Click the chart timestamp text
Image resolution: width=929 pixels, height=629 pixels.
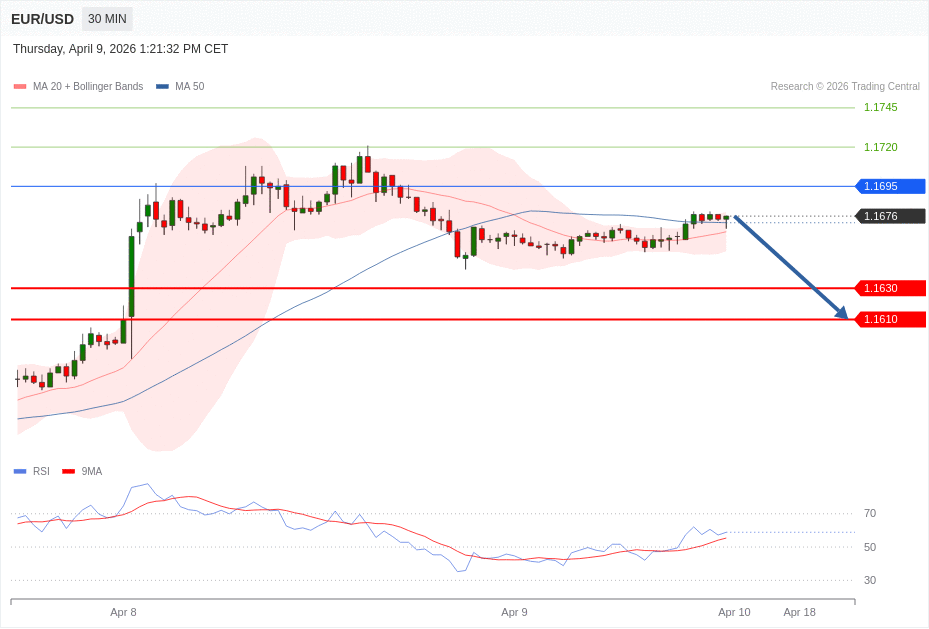(120, 49)
